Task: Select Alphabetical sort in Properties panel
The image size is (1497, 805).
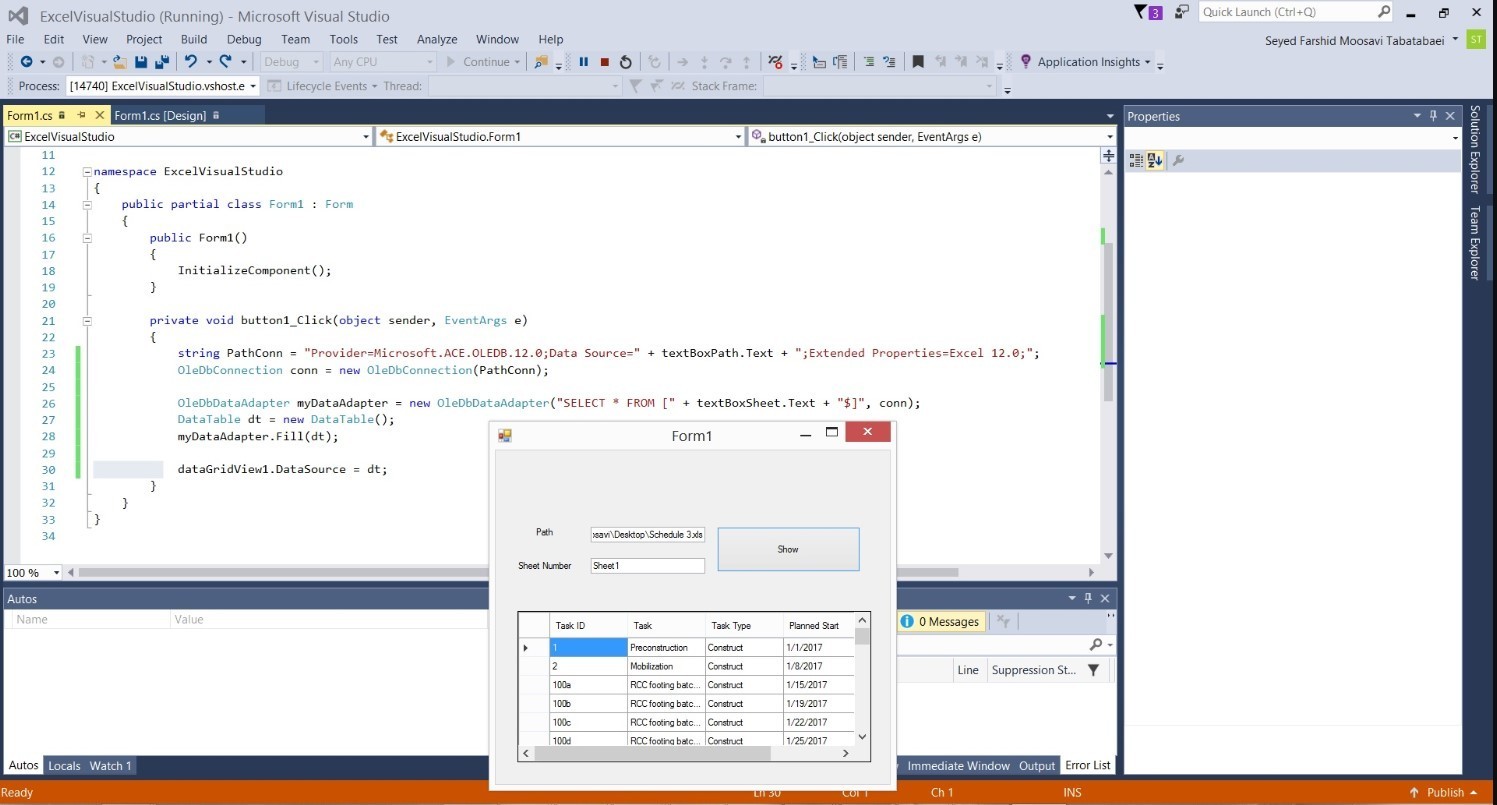Action: click(x=1155, y=160)
